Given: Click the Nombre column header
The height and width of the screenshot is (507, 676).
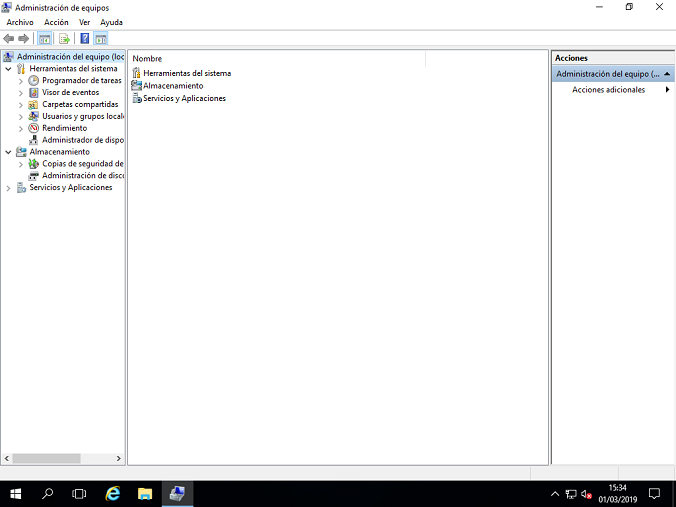Looking at the screenshot, I should pos(277,59).
